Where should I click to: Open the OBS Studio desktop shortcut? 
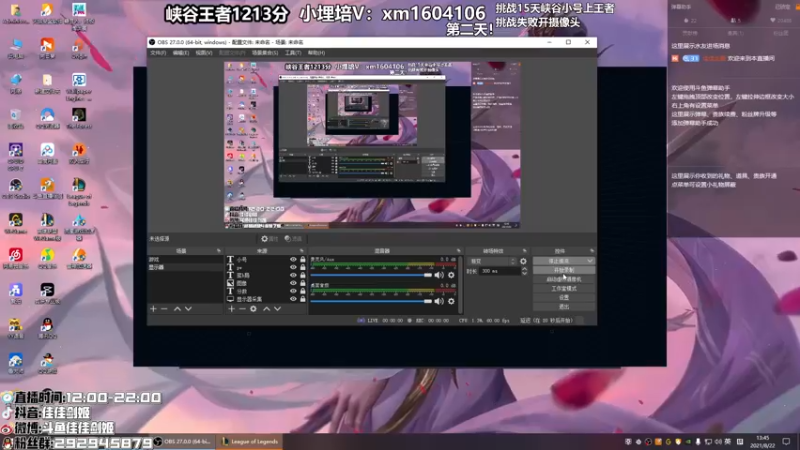15,188
